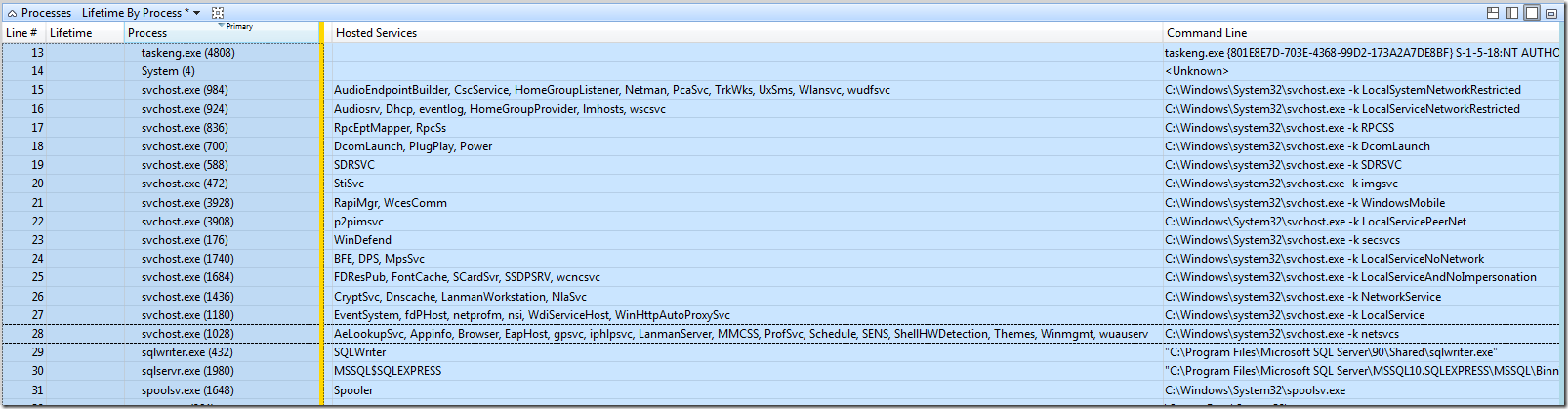The width and height of the screenshot is (1568, 409).
Task: Click the select-all-in-view icon beside the preset dropdown
Action: pyautogui.click(x=218, y=13)
